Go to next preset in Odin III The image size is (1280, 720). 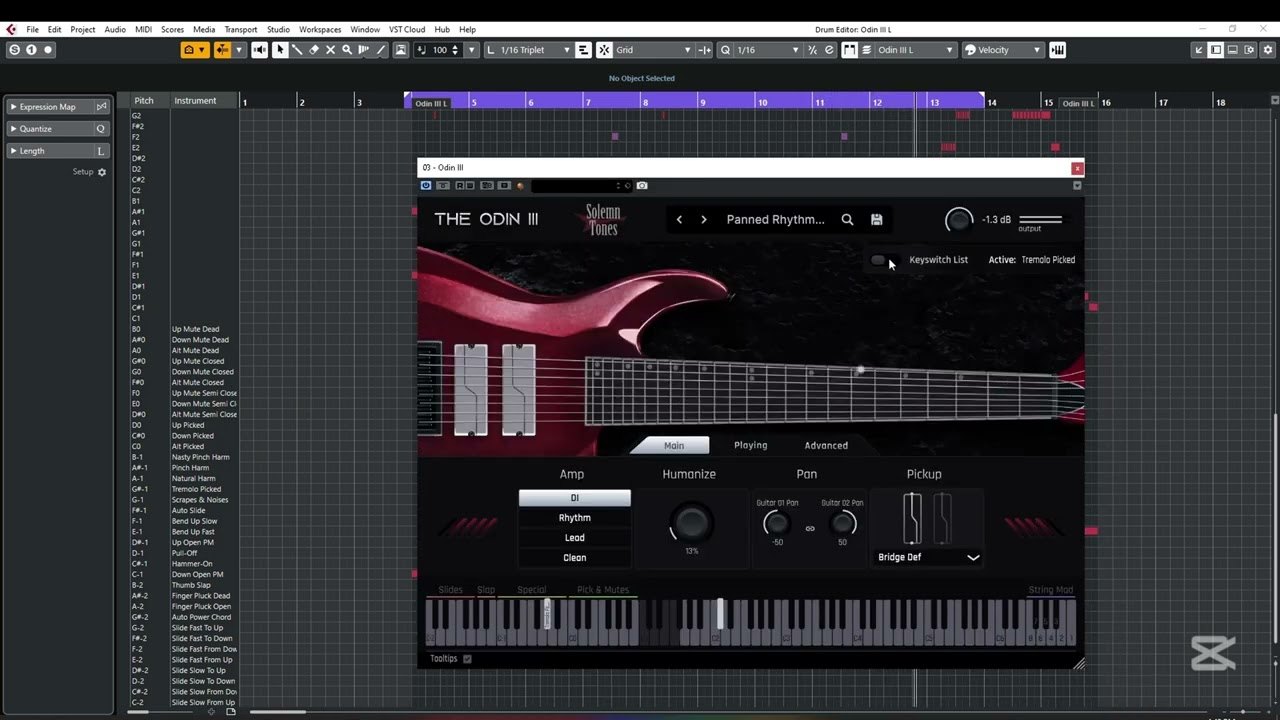pyautogui.click(x=704, y=220)
